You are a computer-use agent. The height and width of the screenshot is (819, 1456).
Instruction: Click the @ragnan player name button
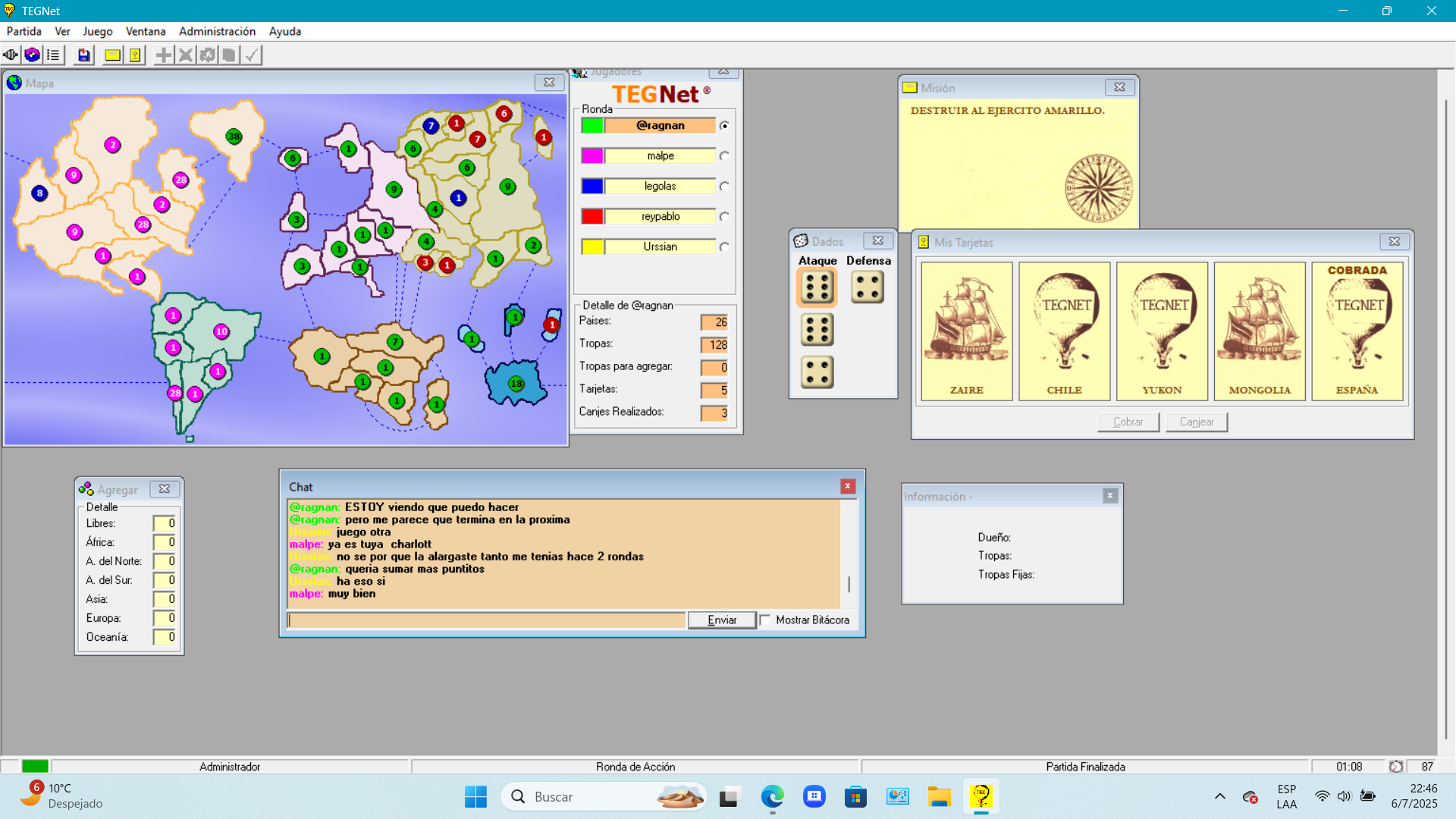pos(660,126)
